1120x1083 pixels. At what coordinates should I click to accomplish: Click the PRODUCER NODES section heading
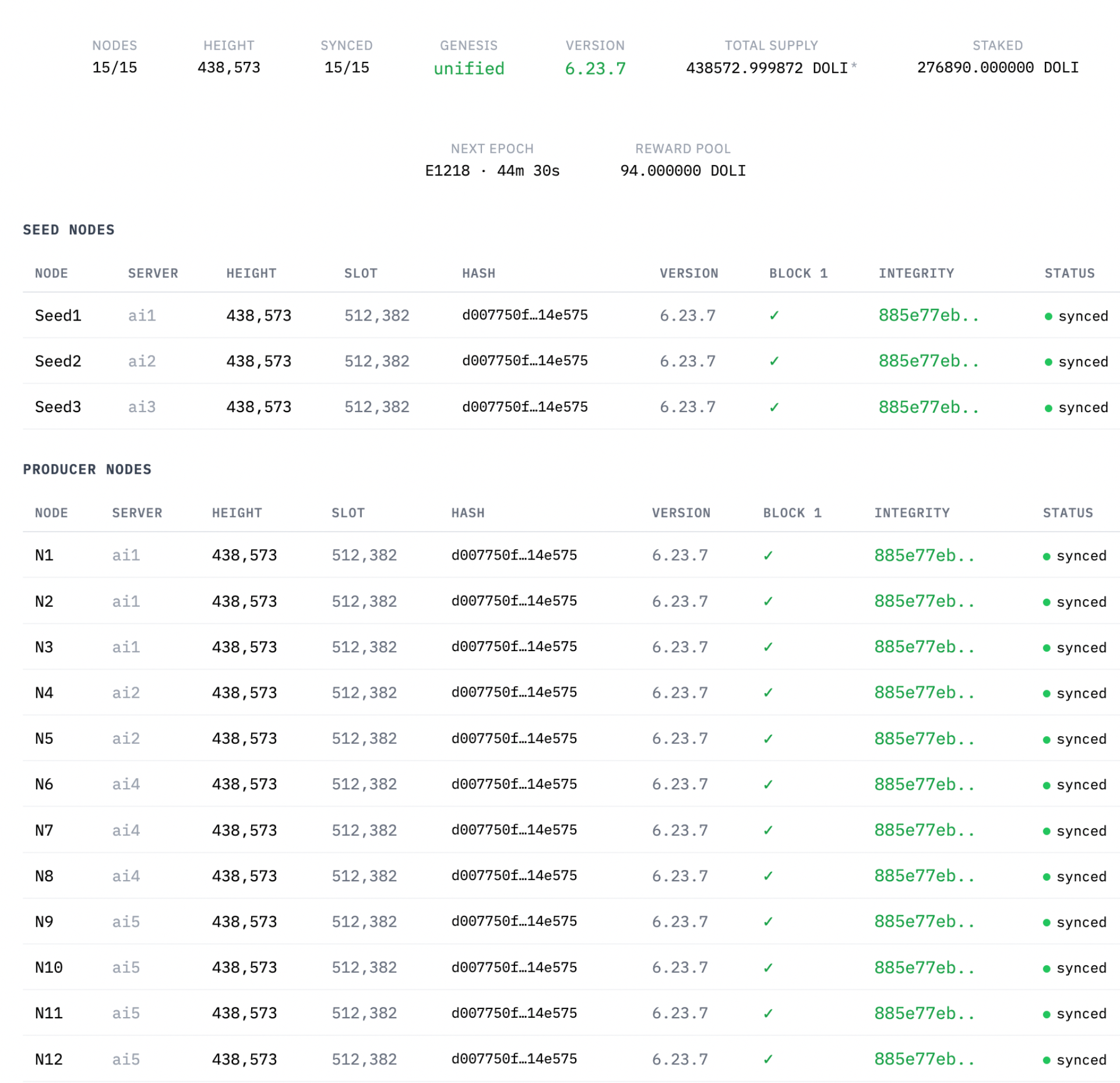coord(87,469)
